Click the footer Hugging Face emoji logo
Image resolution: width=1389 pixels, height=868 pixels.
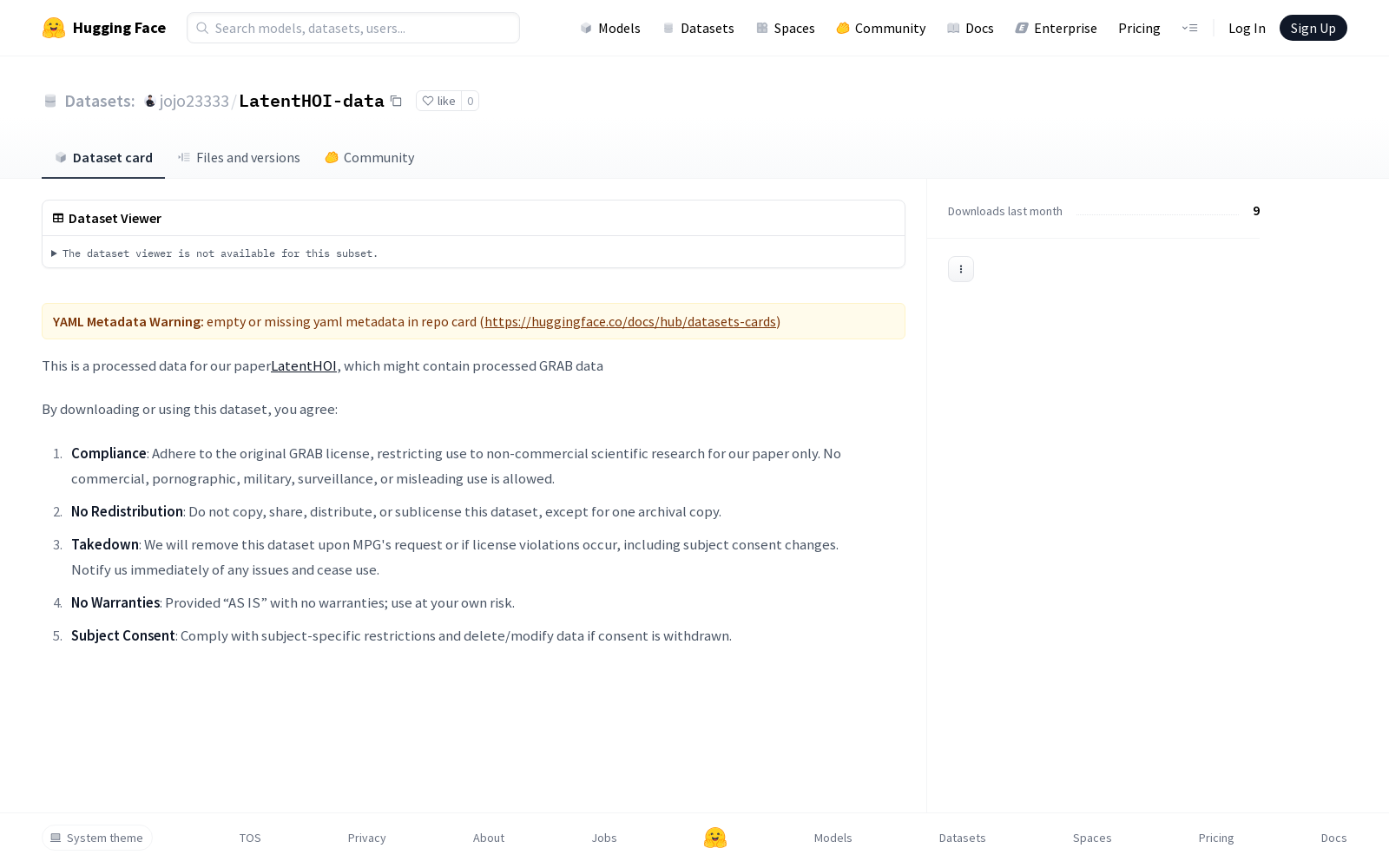point(715,838)
